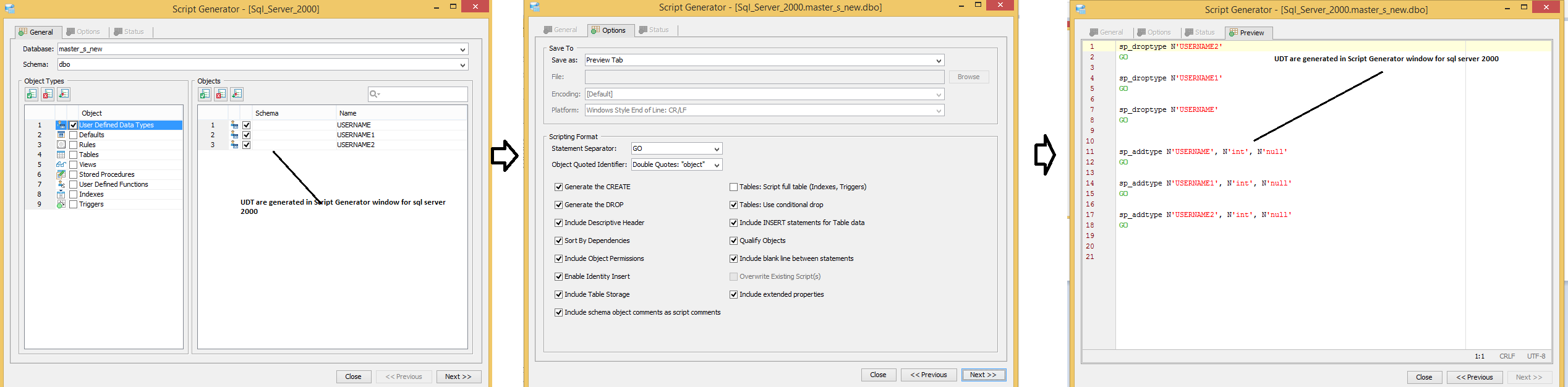The height and width of the screenshot is (387, 1568).
Task: Switch to Options tab in the first window
Action: tap(83, 32)
